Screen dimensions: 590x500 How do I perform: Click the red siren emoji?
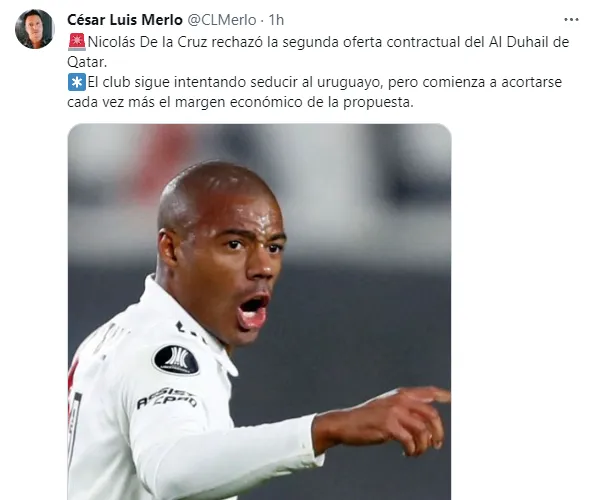point(77,42)
